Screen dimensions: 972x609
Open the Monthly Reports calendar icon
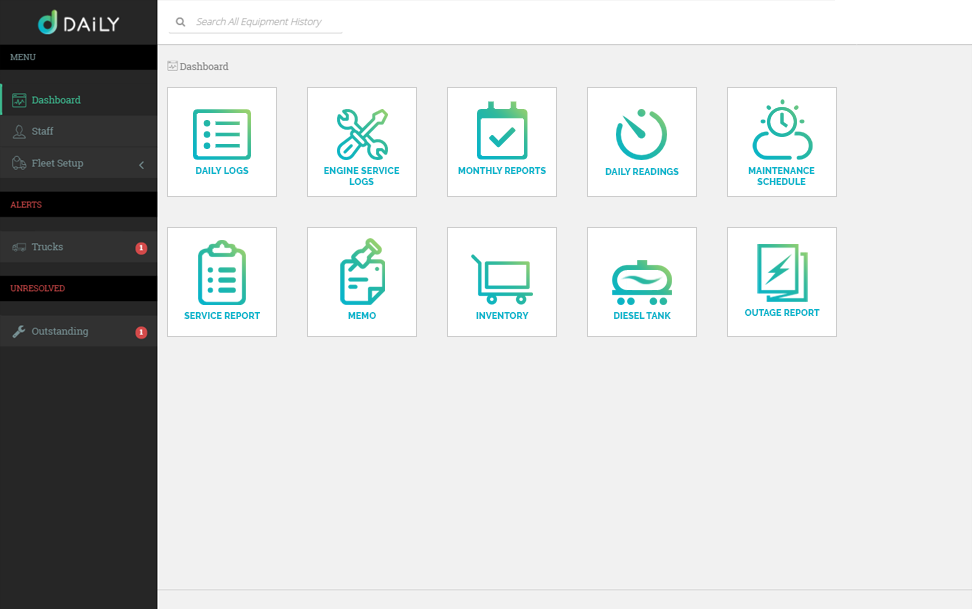tap(501, 132)
